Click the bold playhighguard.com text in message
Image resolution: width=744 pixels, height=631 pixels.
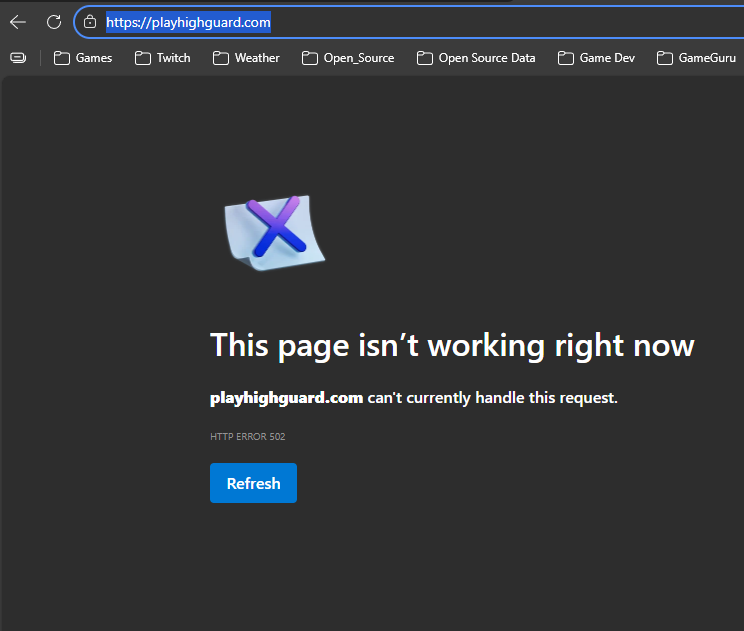(x=287, y=398)
